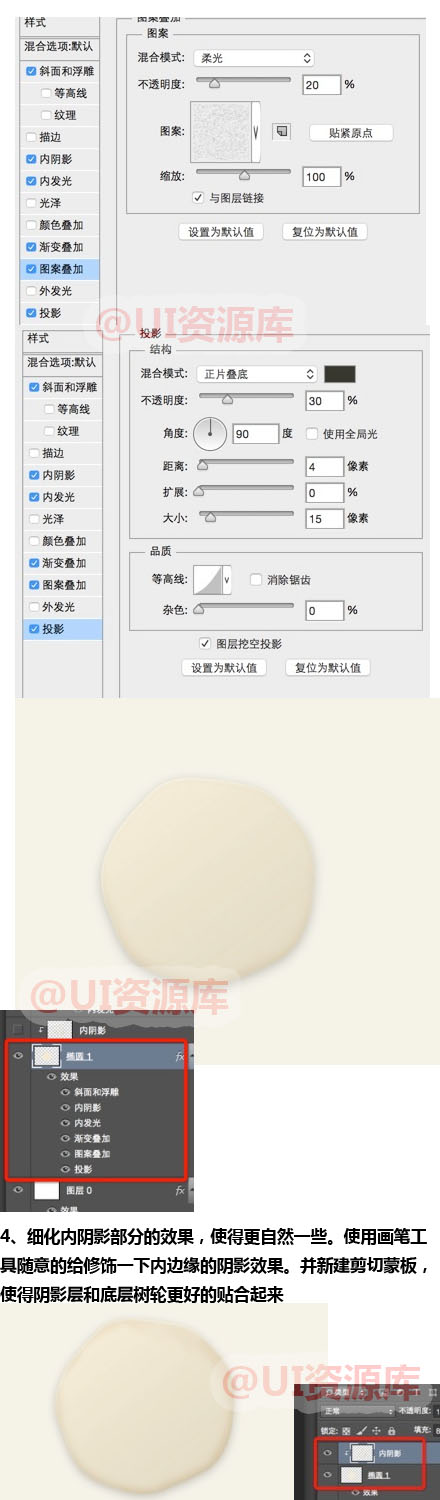Click the drop shadow contour thumbnail
440x1500 pixels.
coord(207,579)
